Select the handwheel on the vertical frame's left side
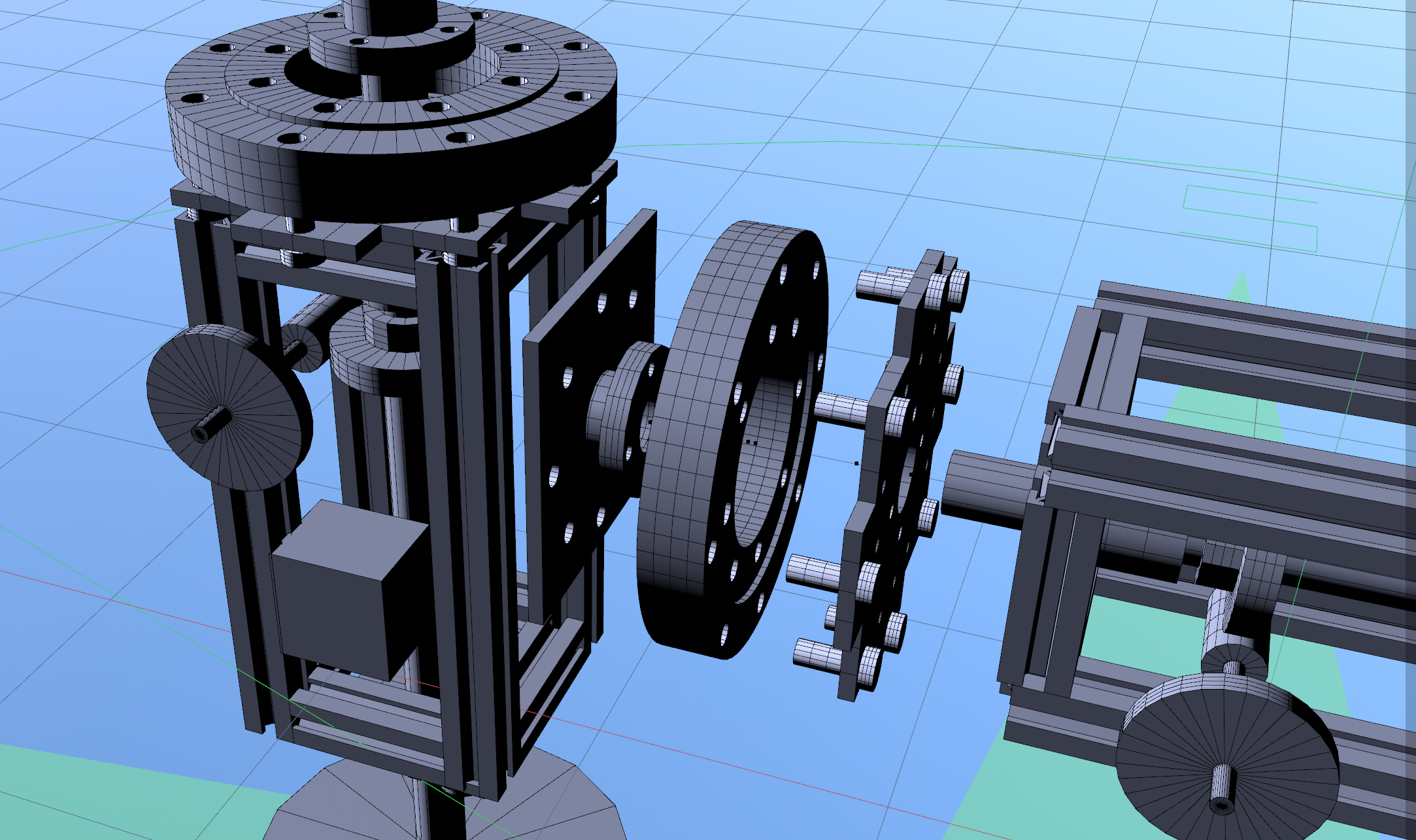This screenshot has height=840, width=1416. pos(229,407)
